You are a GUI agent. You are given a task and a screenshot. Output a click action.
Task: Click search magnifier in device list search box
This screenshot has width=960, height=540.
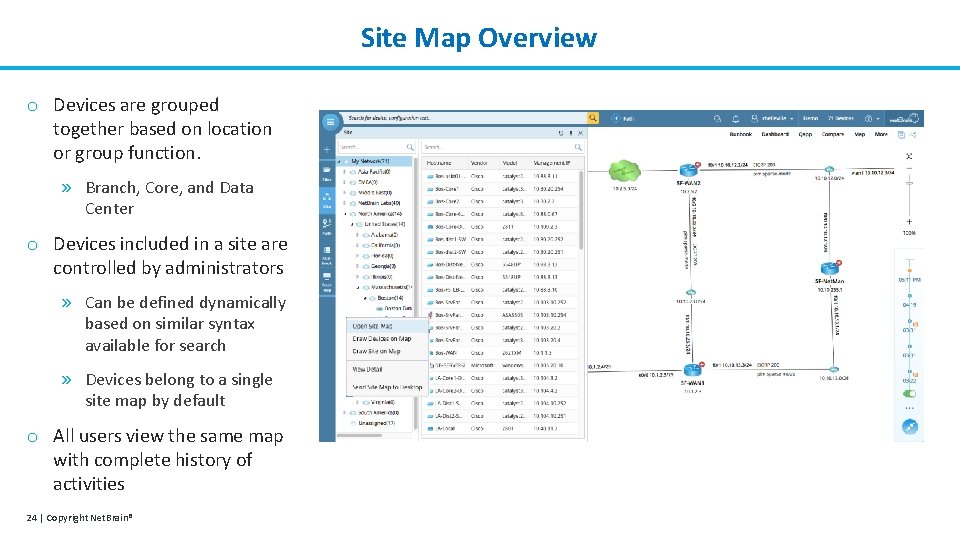[578, 147]
